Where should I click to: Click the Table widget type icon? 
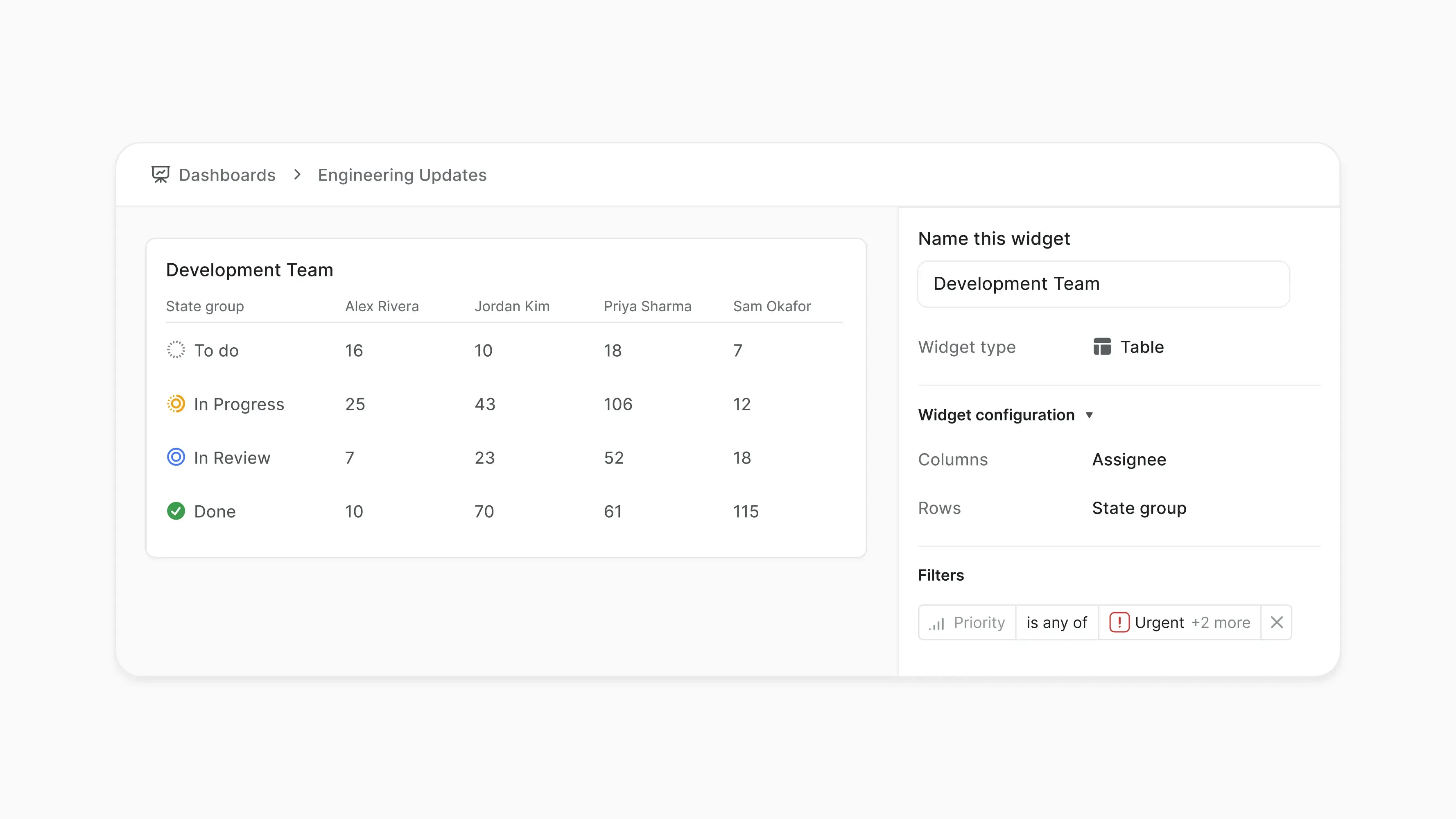coord(1102,346)
